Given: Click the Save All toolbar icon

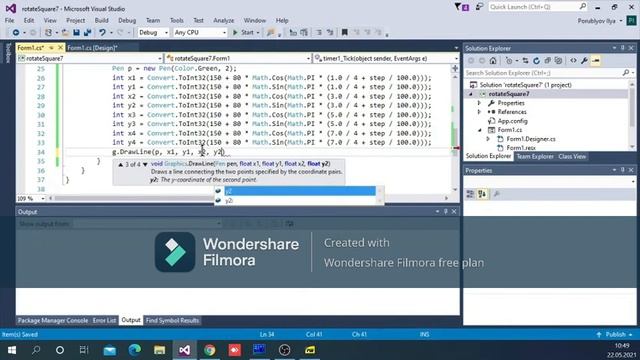Looking at the screenshot, I should coord(87,32).
